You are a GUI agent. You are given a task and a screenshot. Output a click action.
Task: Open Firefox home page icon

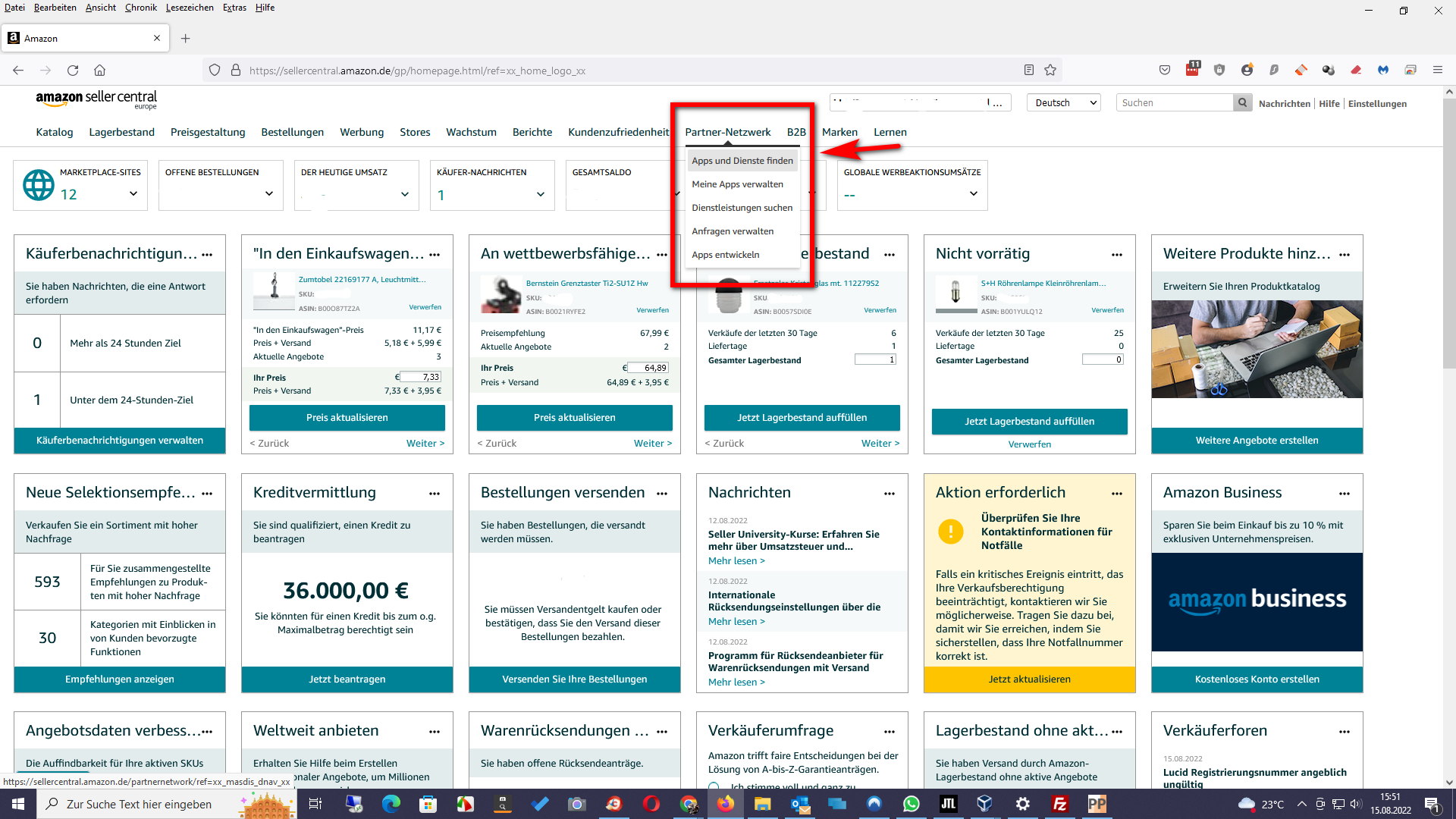[x=99, y=71]
